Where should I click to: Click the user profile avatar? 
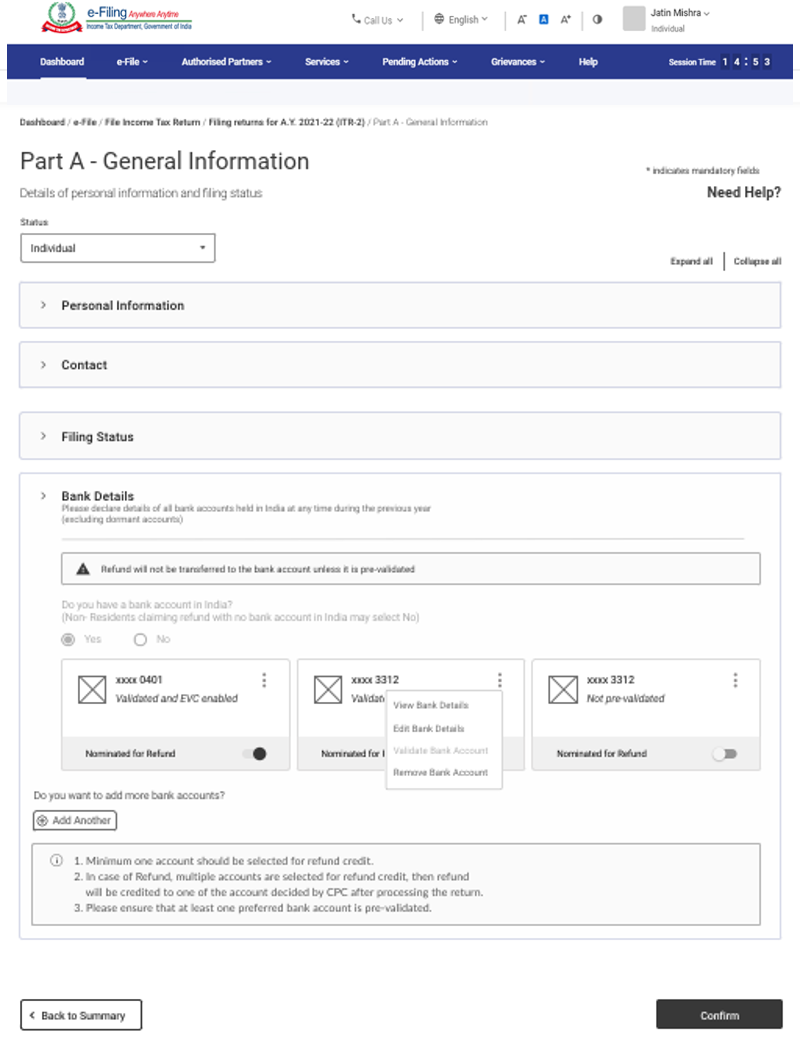point(634,19)
